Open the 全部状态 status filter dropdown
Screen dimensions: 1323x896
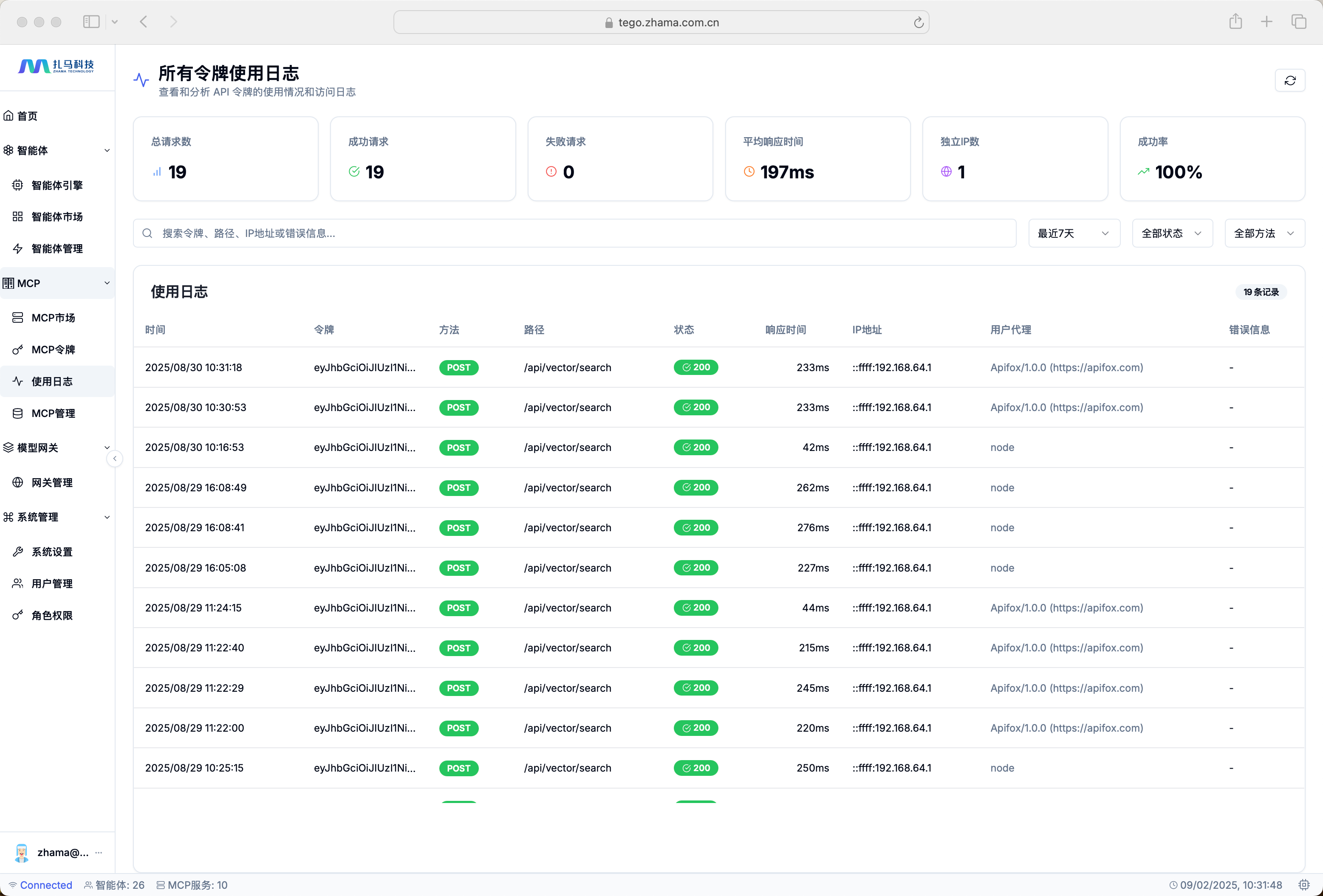coord(1172,233)
